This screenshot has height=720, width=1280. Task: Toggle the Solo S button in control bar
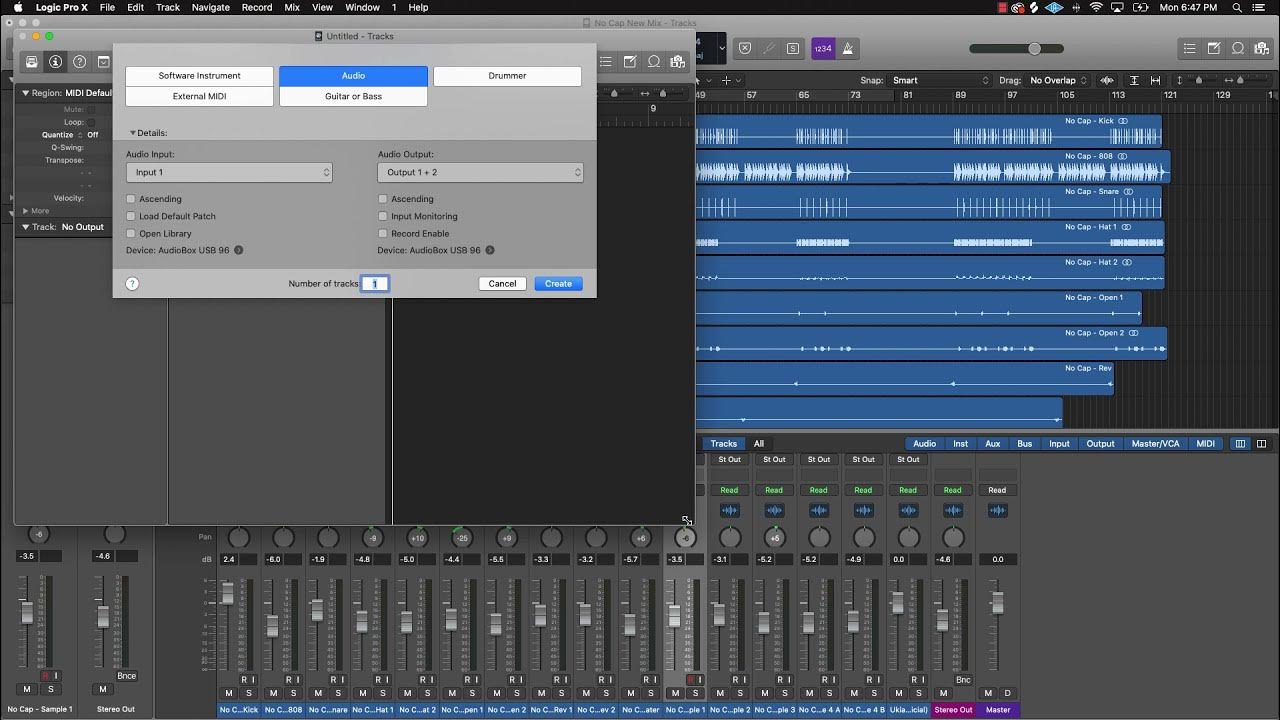pos(793,48)
